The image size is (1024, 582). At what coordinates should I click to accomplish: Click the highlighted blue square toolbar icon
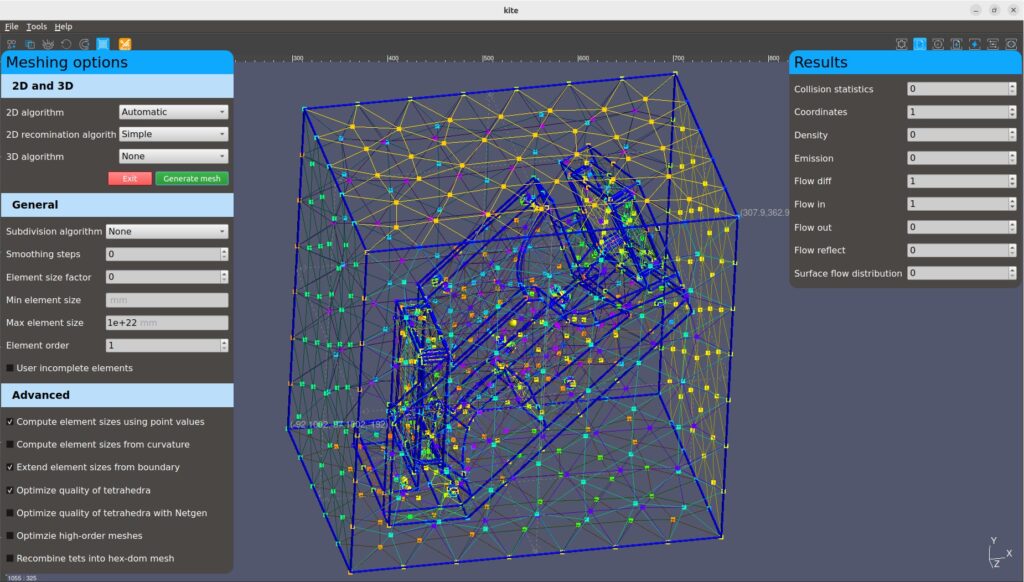(103, 44)
